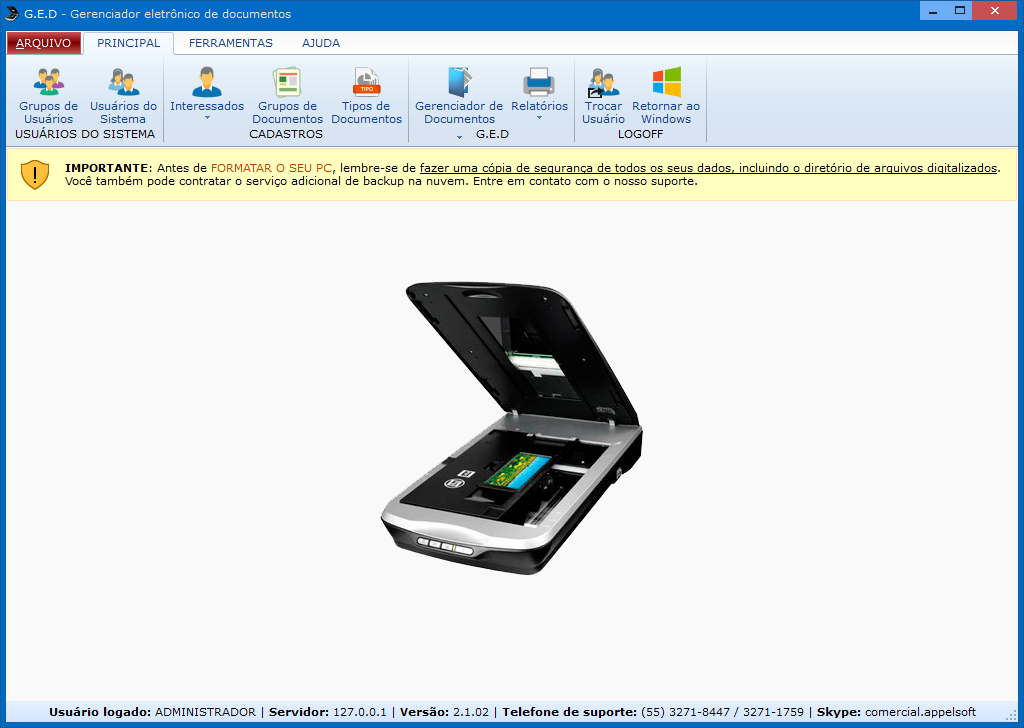Switch to the AJUDA tab
The width and height of the screenshot is (1024, 728).
coord(321,43)
